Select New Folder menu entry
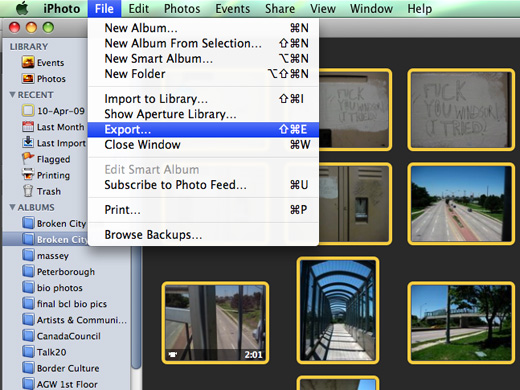Viewport: 520px width, 390px height. tap(203, 74)
